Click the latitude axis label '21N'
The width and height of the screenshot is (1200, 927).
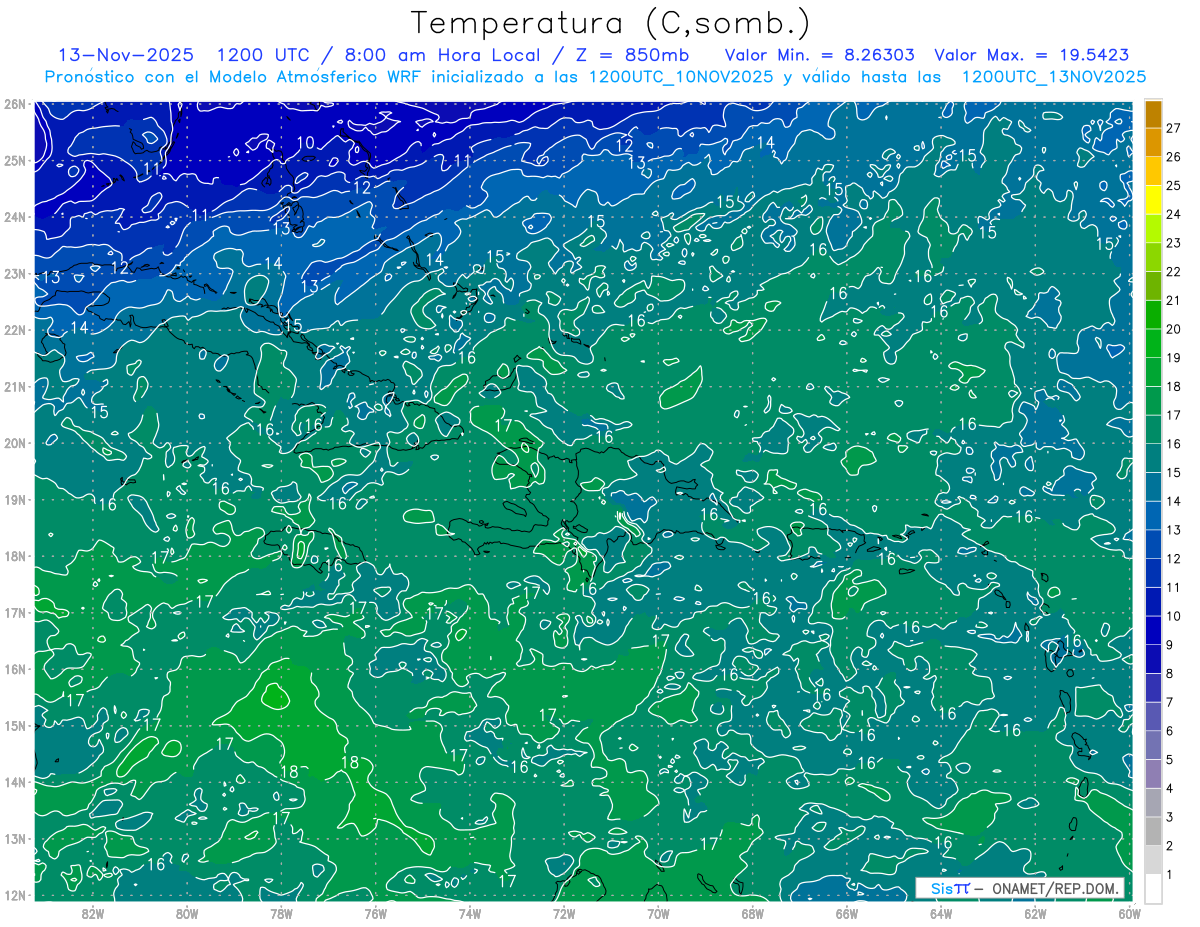[x=14, y=386]
